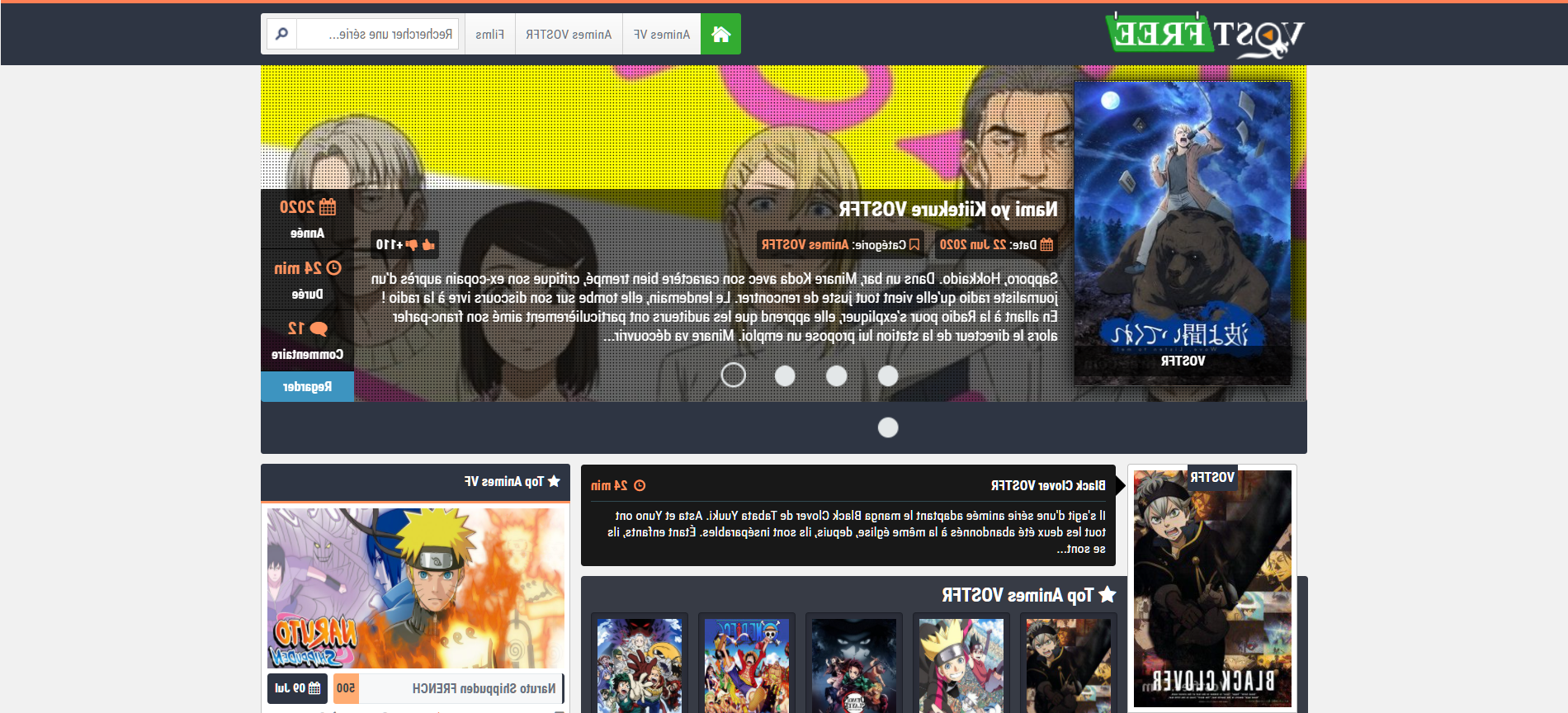Click the green home icon

pos(720,34)
